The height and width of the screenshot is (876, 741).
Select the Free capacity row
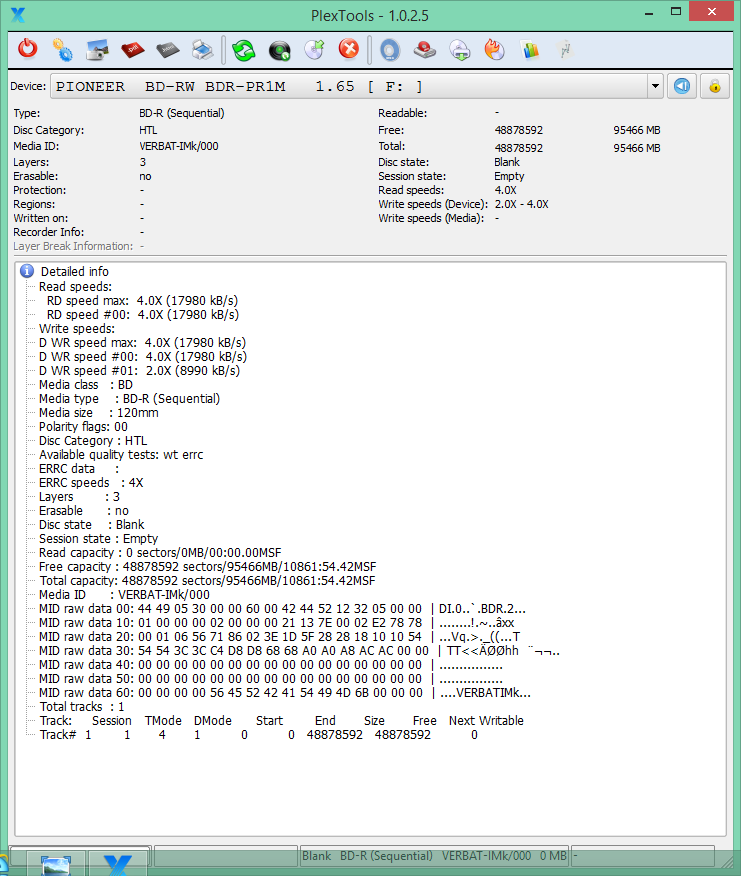(207, 566)
